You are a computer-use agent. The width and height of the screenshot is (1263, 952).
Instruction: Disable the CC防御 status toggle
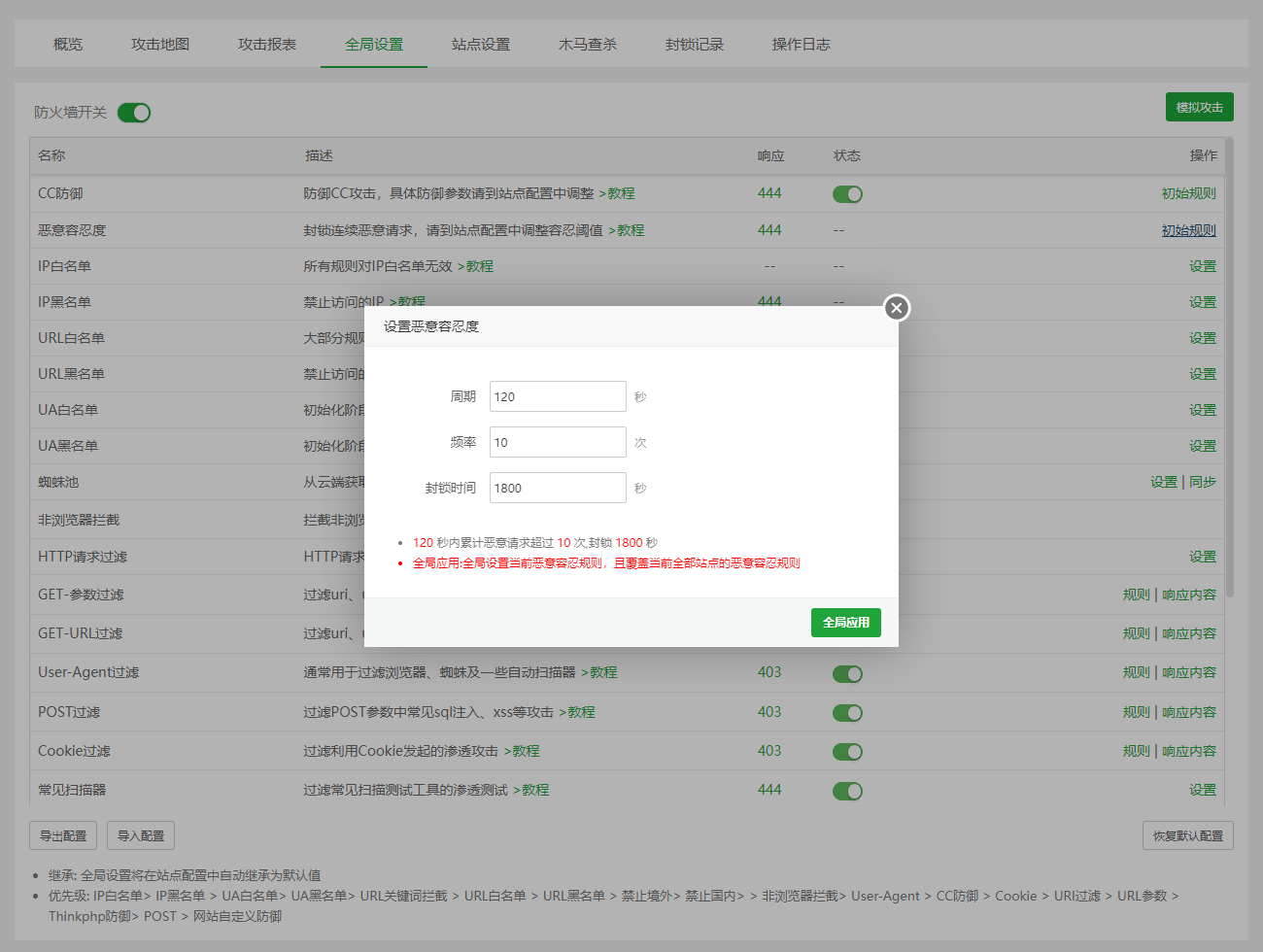pyautogui.click(x=847, y=194)
